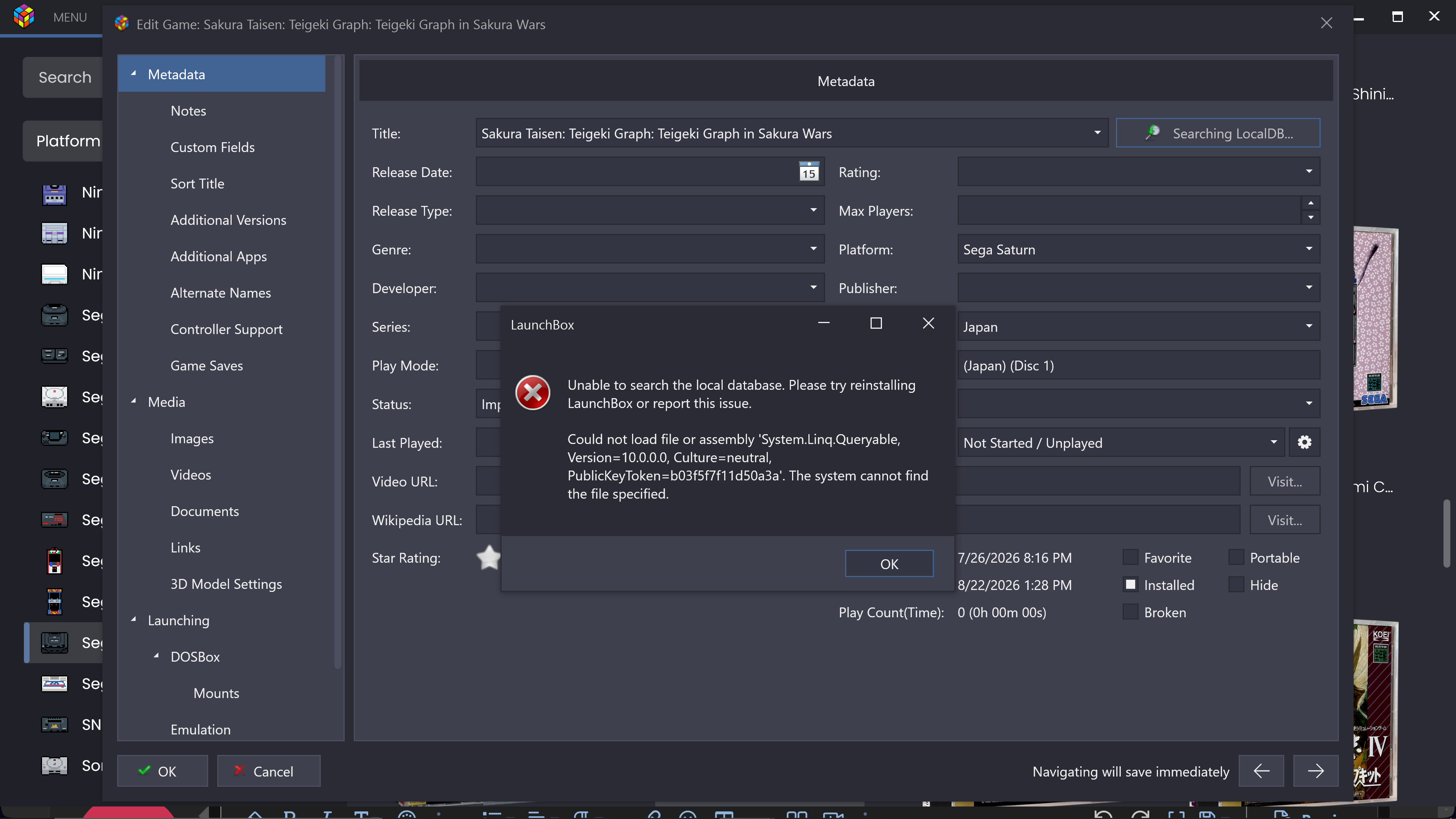Click OK in the error dialog
1456x819 pixels.
pyautogui.click(x=889, y=563)
